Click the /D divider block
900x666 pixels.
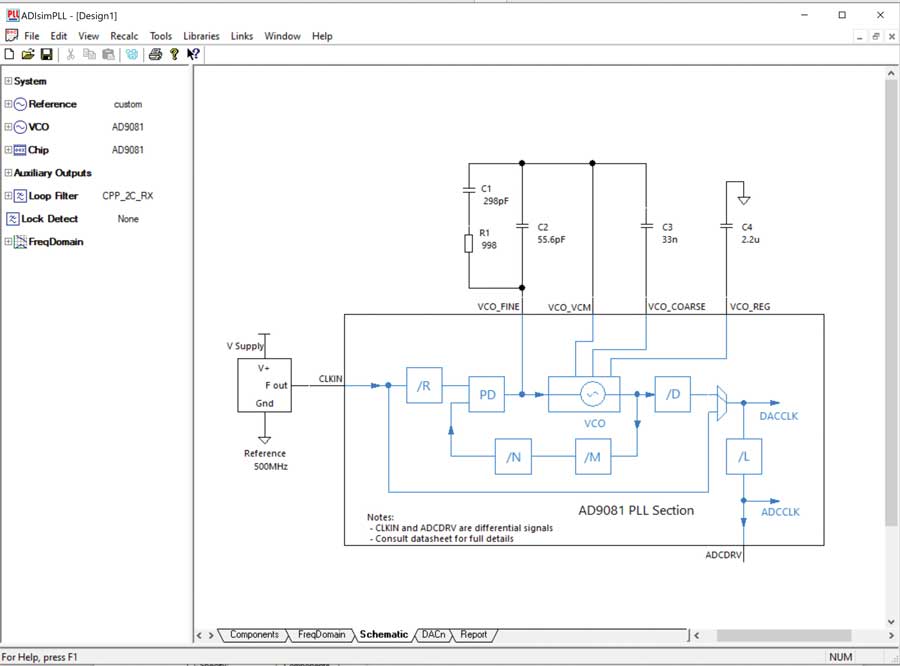point(673,394)
